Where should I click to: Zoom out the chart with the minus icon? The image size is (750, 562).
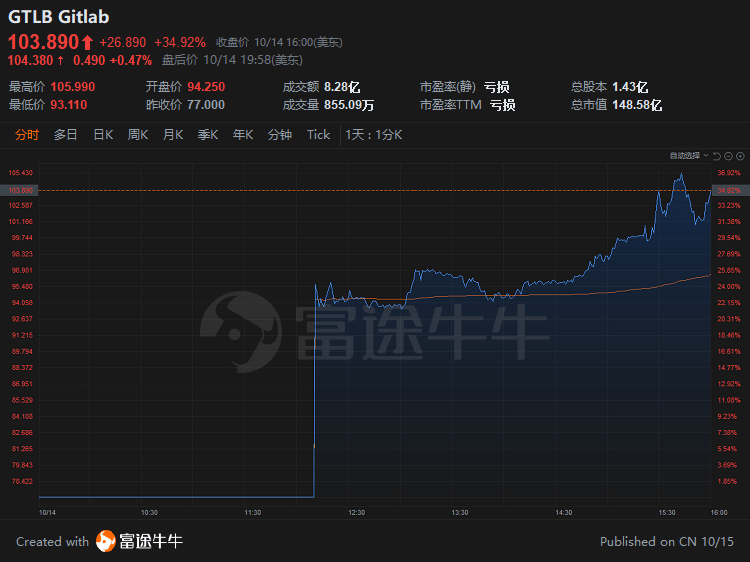(728, 156)
